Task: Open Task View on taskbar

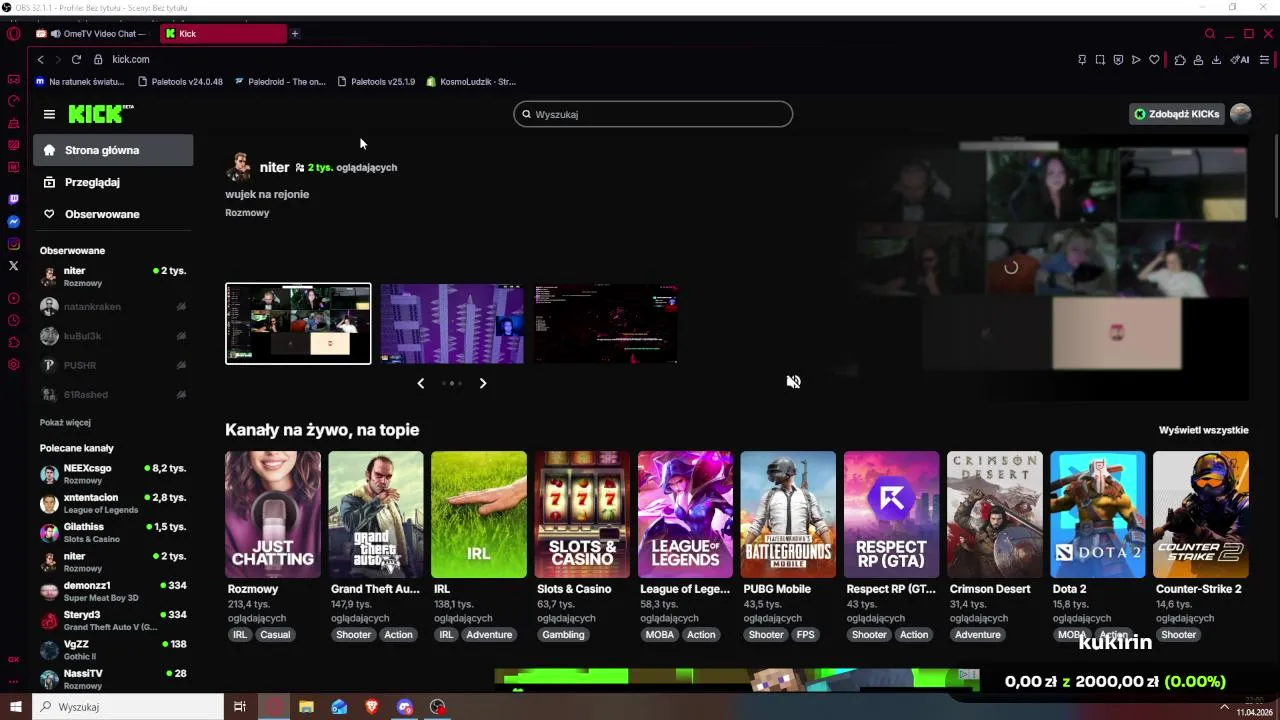Action: pyautogui.click(x=240, y=707)
